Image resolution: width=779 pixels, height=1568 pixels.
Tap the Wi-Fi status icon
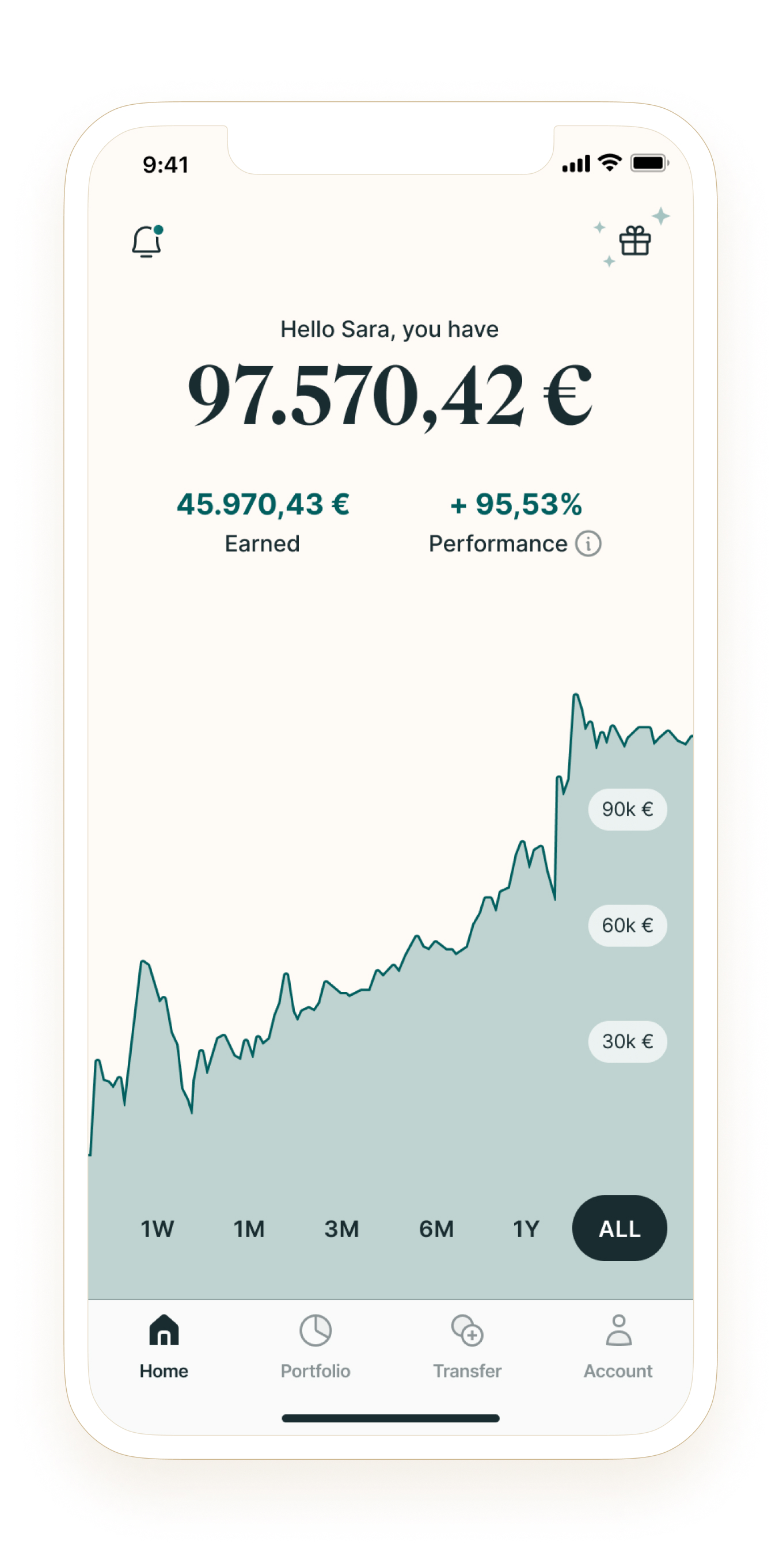tap(609, 162)
